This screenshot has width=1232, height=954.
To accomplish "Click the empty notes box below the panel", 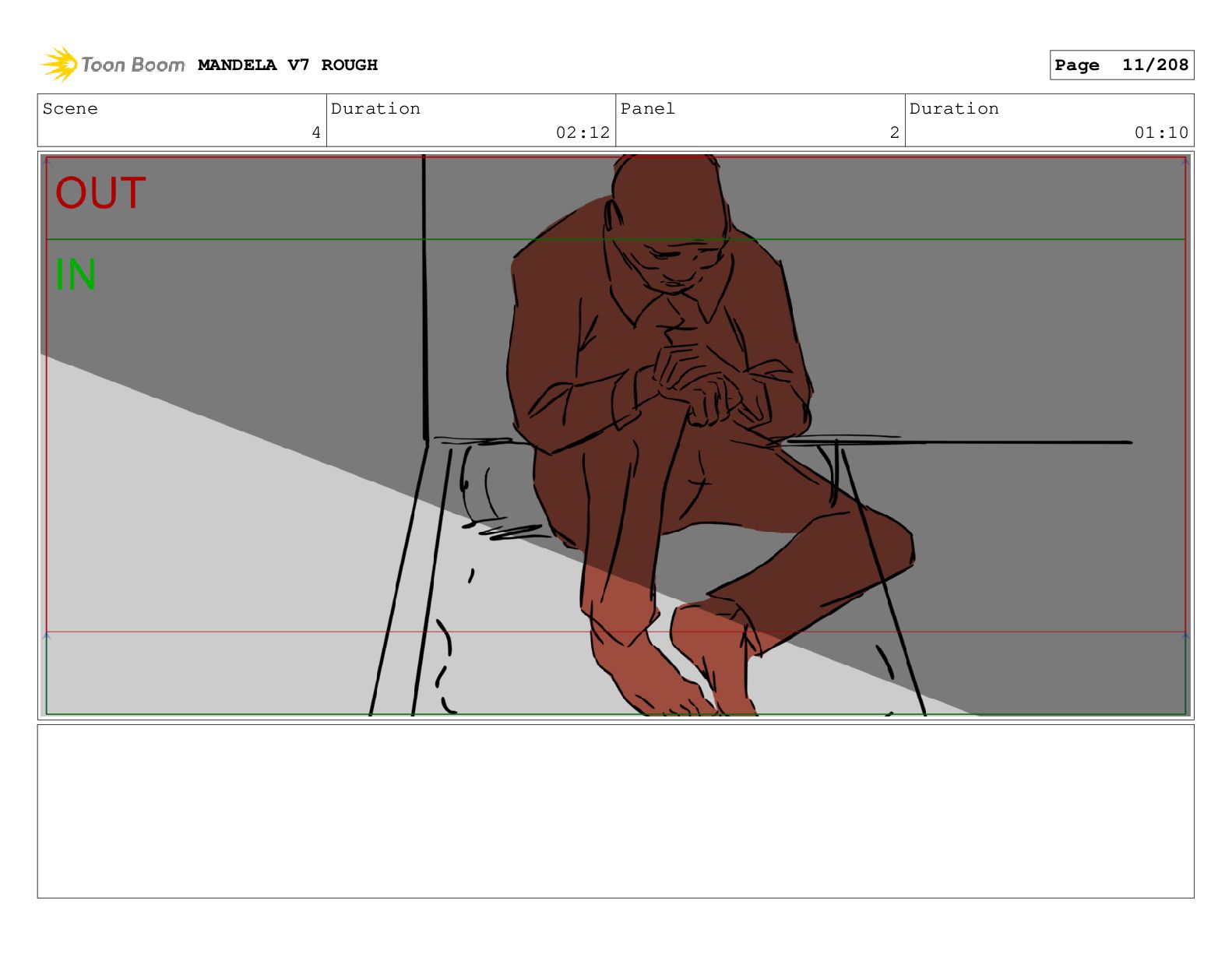I will [616, 811].
